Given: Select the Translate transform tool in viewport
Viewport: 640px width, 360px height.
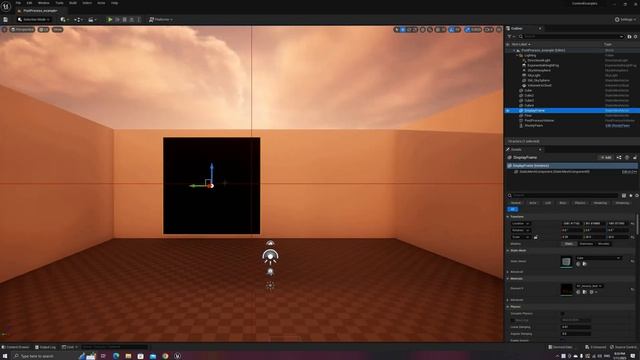Looking at the screenshot, I should (403, 30).
